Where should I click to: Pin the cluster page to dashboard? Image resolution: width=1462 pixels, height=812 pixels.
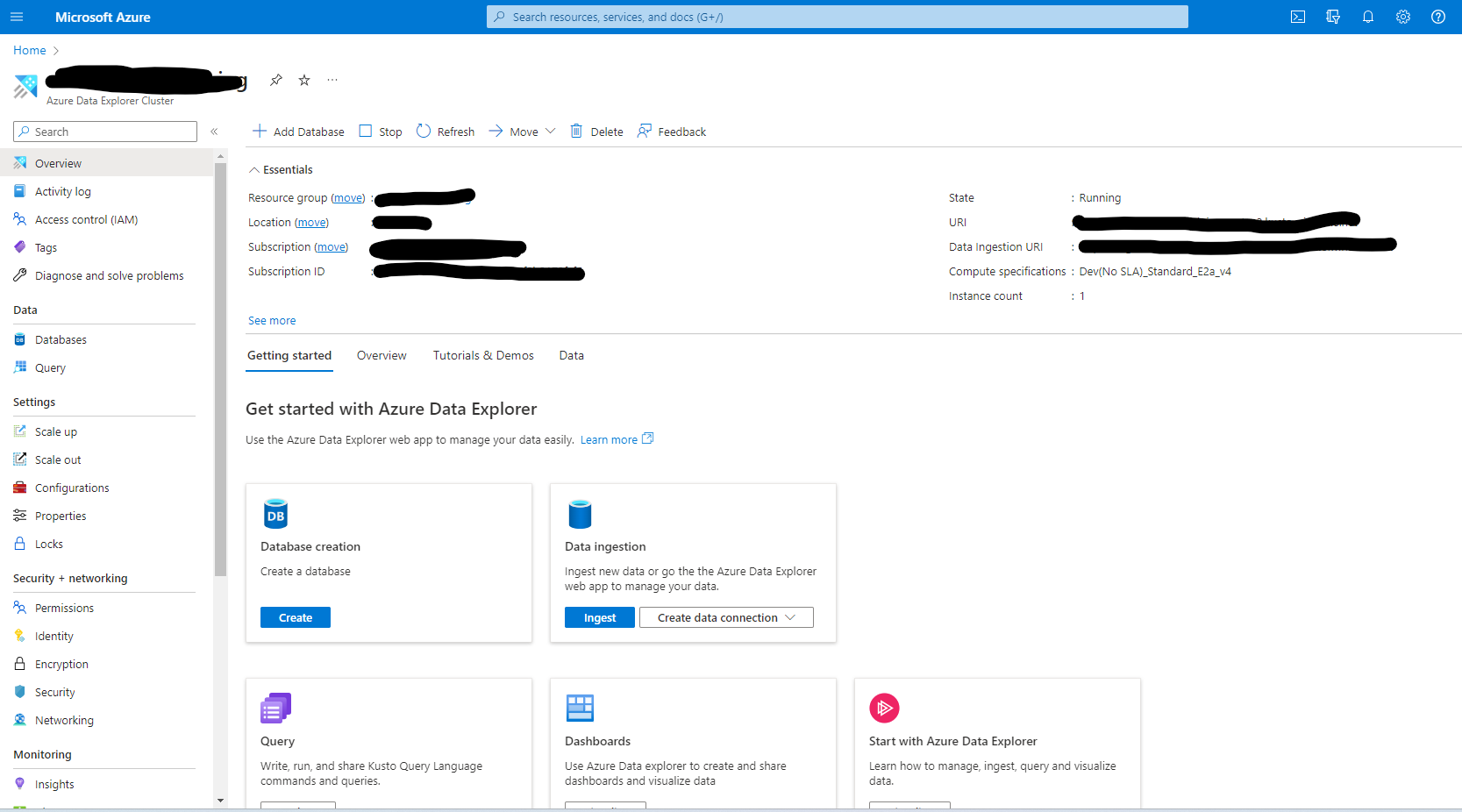pos(275,80)
